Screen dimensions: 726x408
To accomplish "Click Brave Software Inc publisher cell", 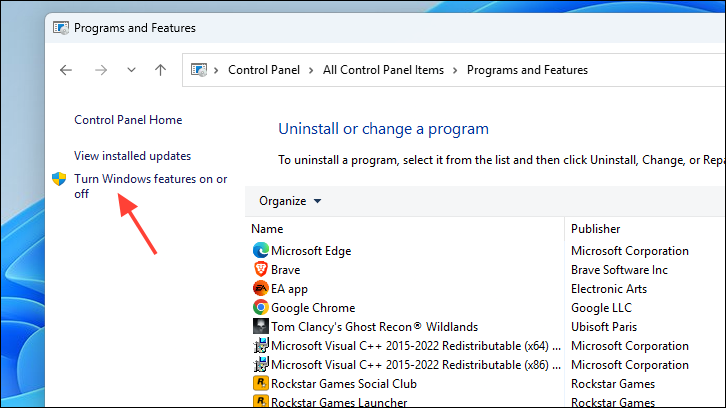I will pos(620,270).
